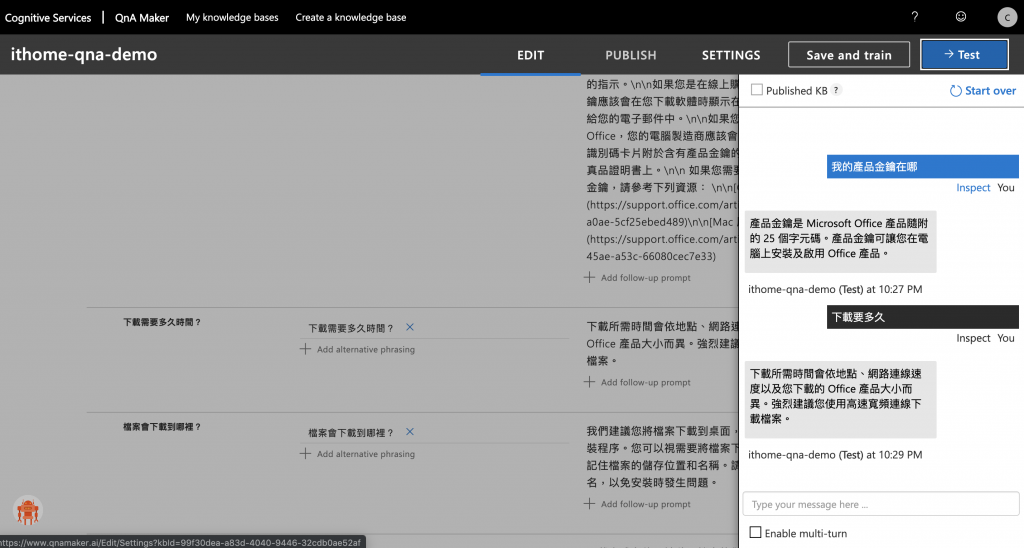Viewport: 1024px width, 548px height.
Task: Click plus icon for follow-up prompt under support.office.com answer
Action: click(589, 278)
